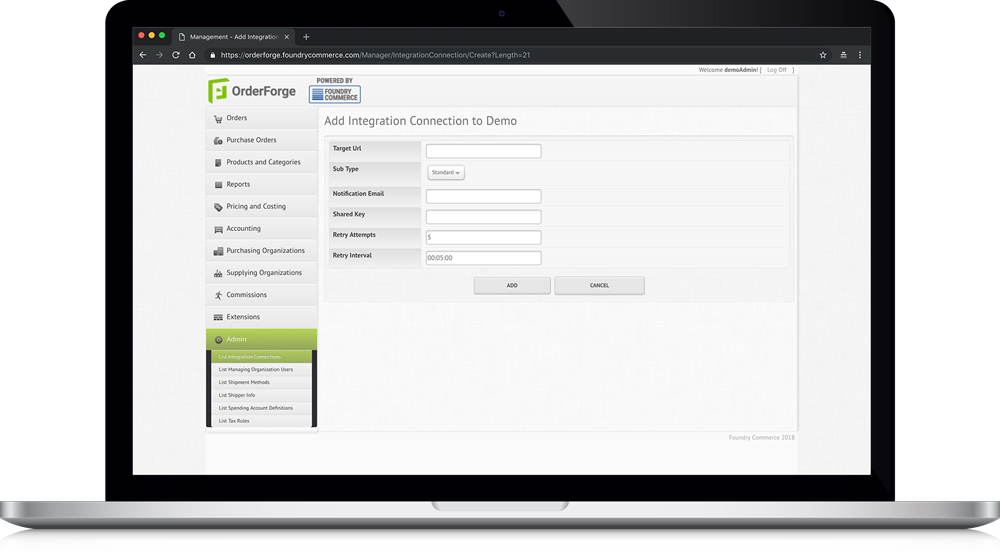Open the Sub Type Standard dropdown
Image resolution: width=1000 pixels, height=556 pixels.
click(446, 173)
